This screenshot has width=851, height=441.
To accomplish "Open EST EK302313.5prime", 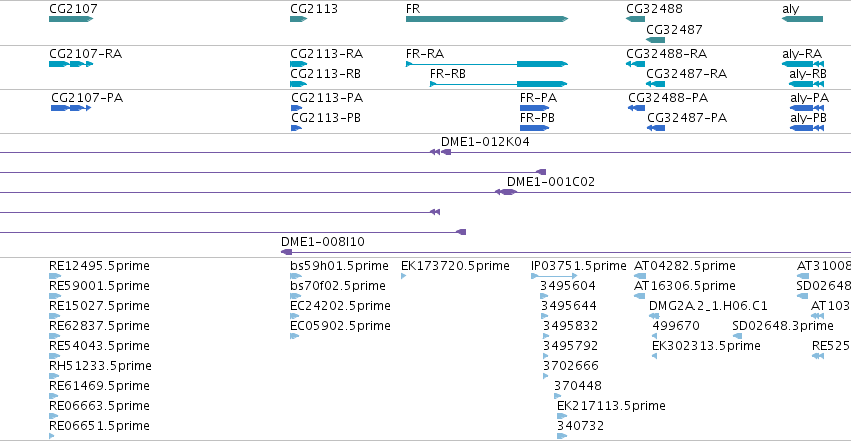I will (x=655, y=356).
